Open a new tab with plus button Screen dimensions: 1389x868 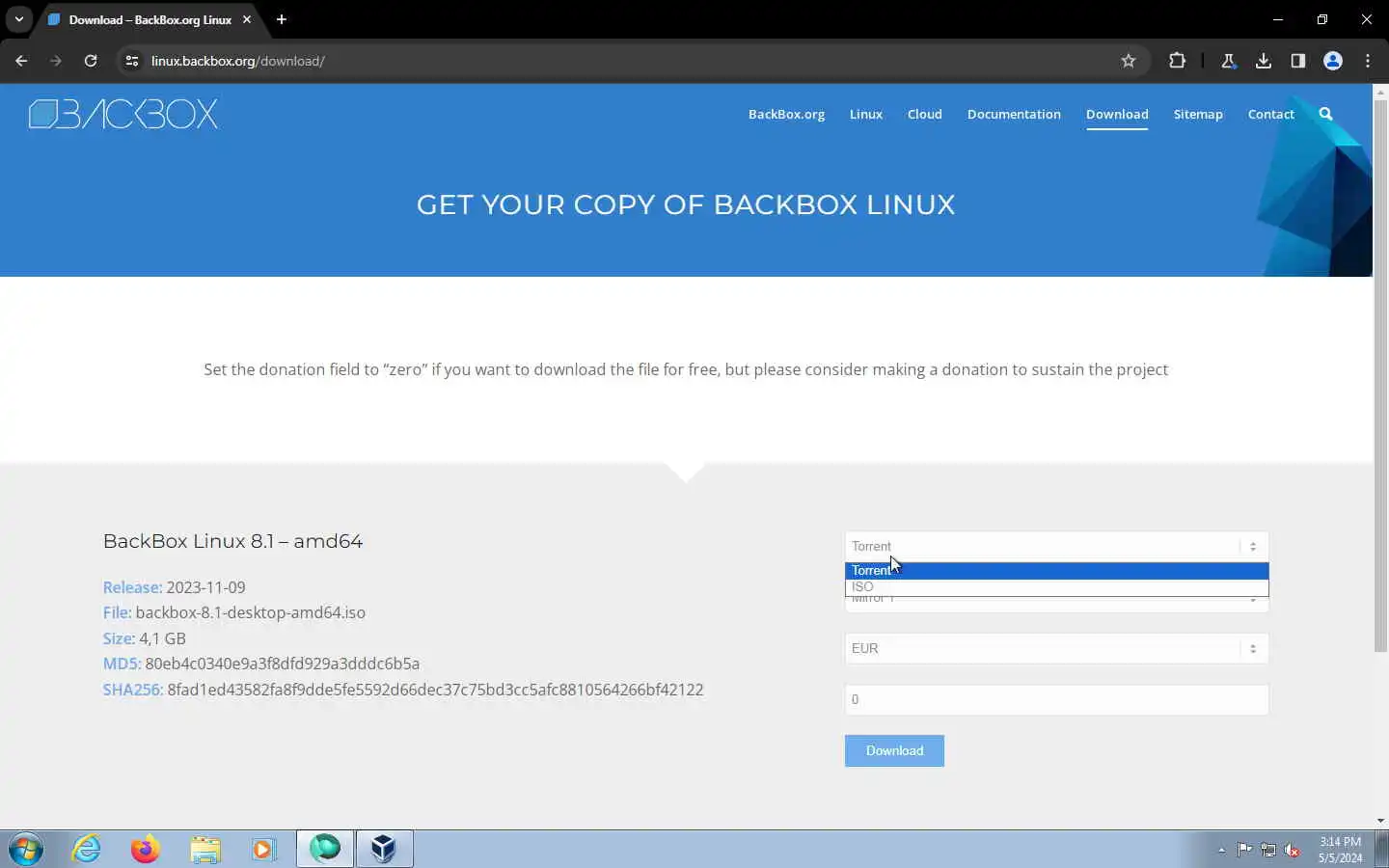click(x=282, y=19)
